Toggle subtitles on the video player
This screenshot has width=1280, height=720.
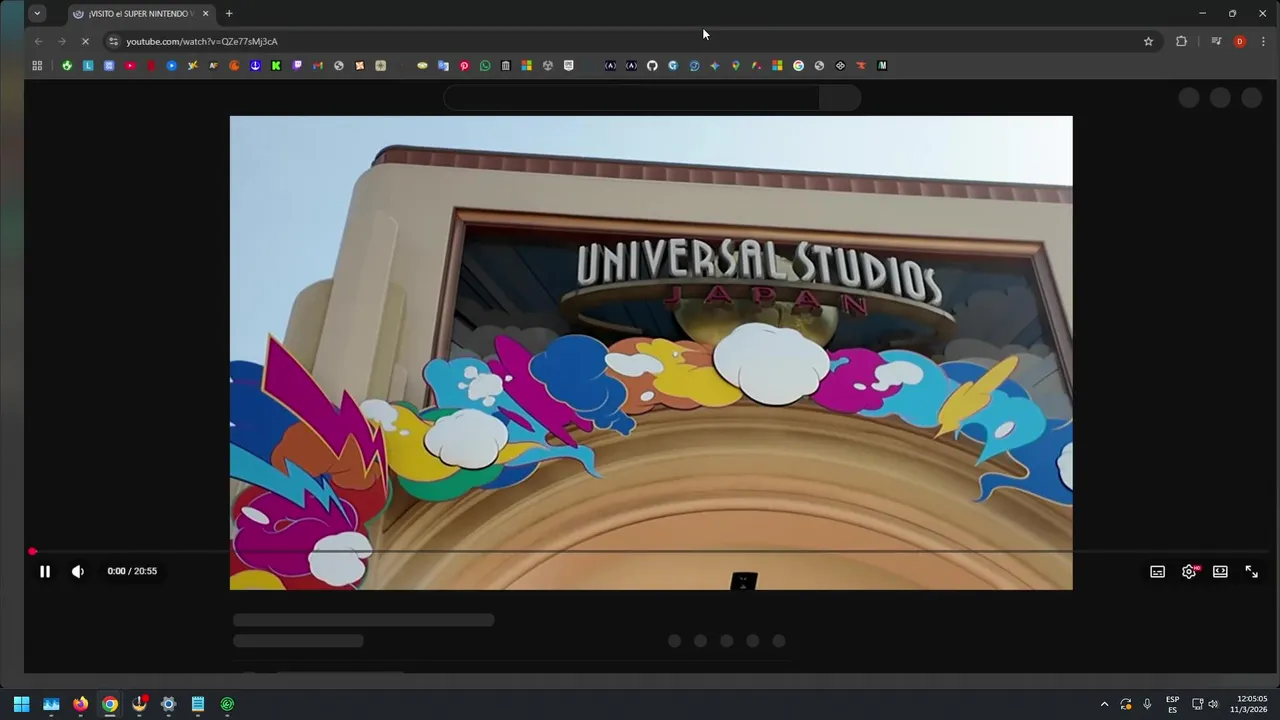(x=1157, y=571)
